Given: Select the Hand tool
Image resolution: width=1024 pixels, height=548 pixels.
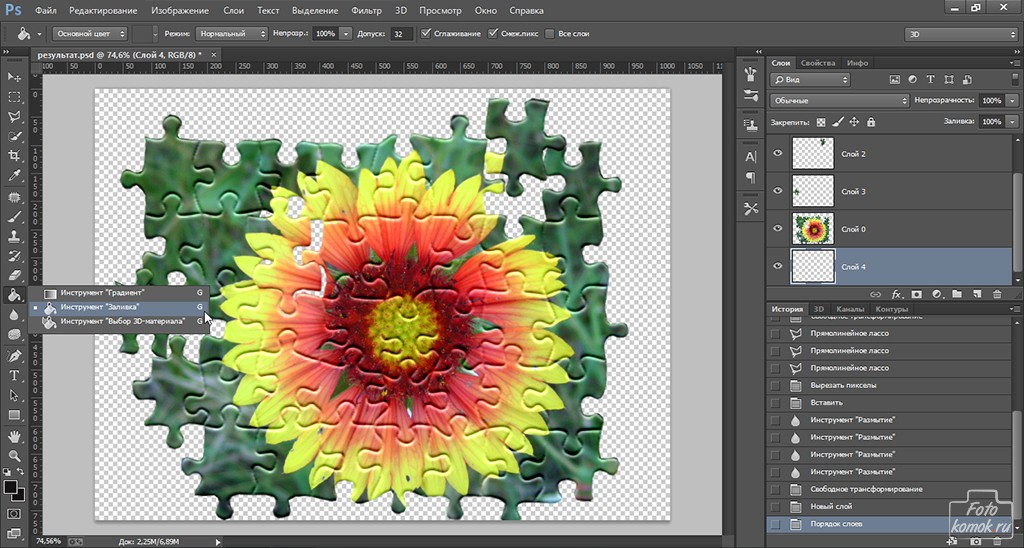Looking at the screenshot, I should (x=14, y=436).
